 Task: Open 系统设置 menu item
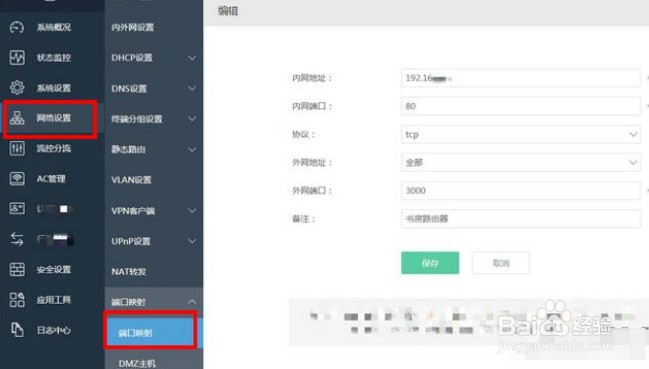point(54,88)
